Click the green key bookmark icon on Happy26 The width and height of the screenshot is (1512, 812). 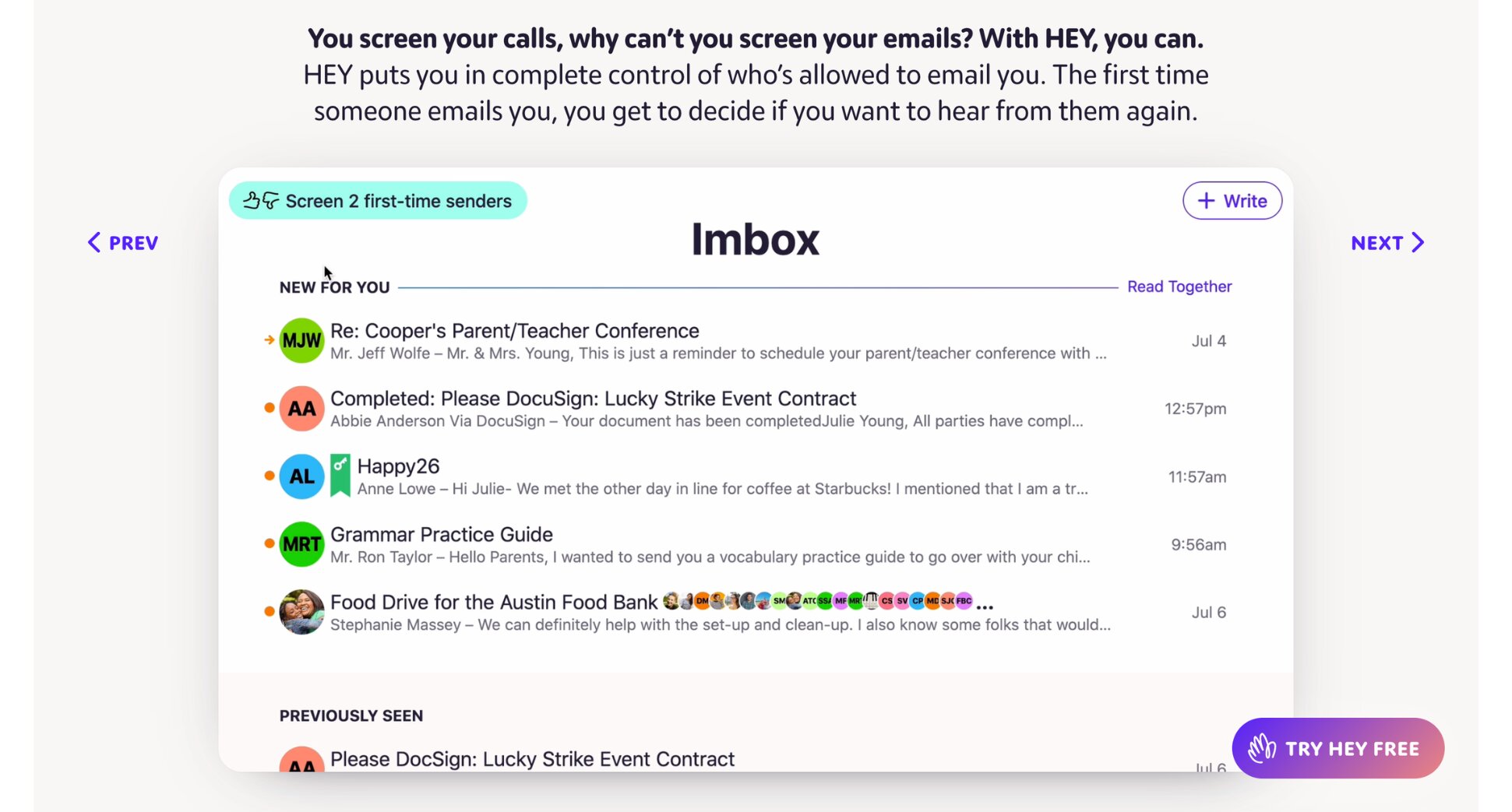pos(340,475)
